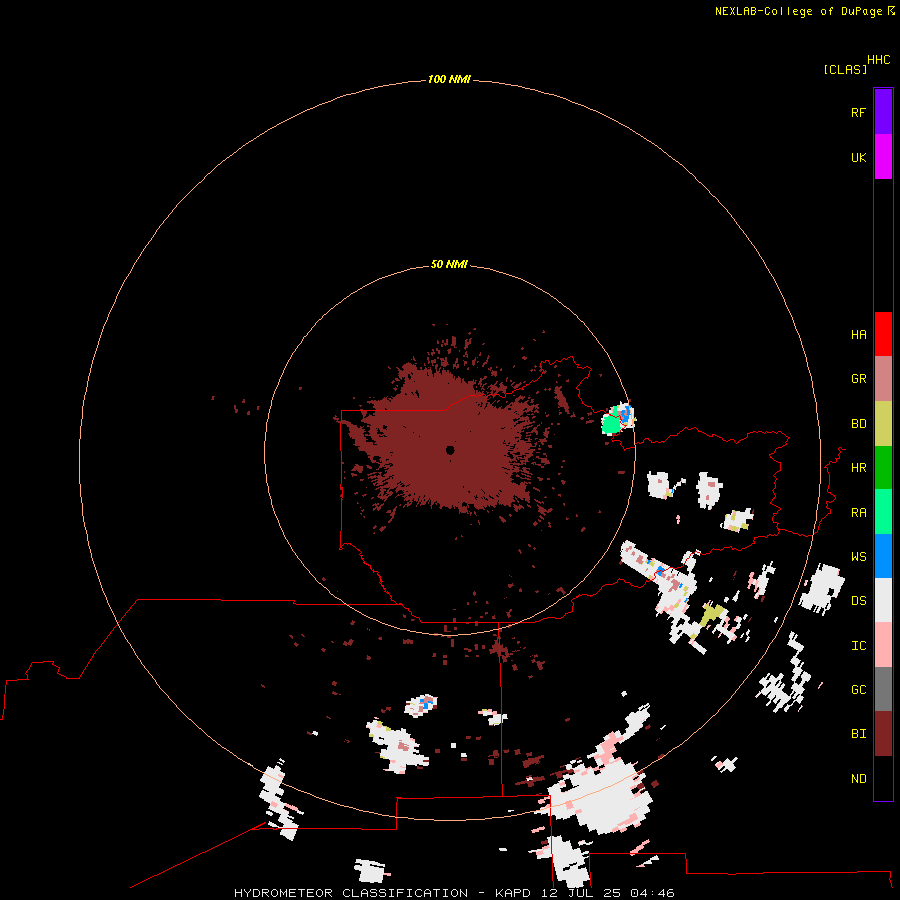
Task: Click the 50 NMI range ring label
Action: [449, 264]
